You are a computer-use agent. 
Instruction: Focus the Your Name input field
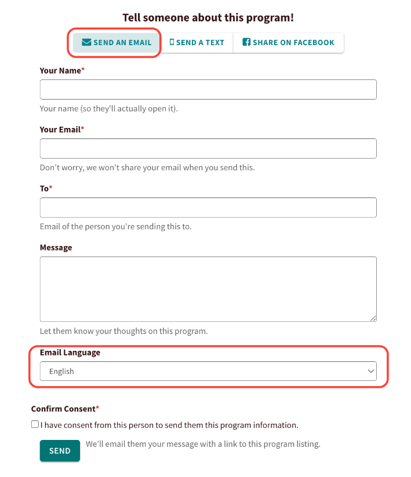click(208, 89)
